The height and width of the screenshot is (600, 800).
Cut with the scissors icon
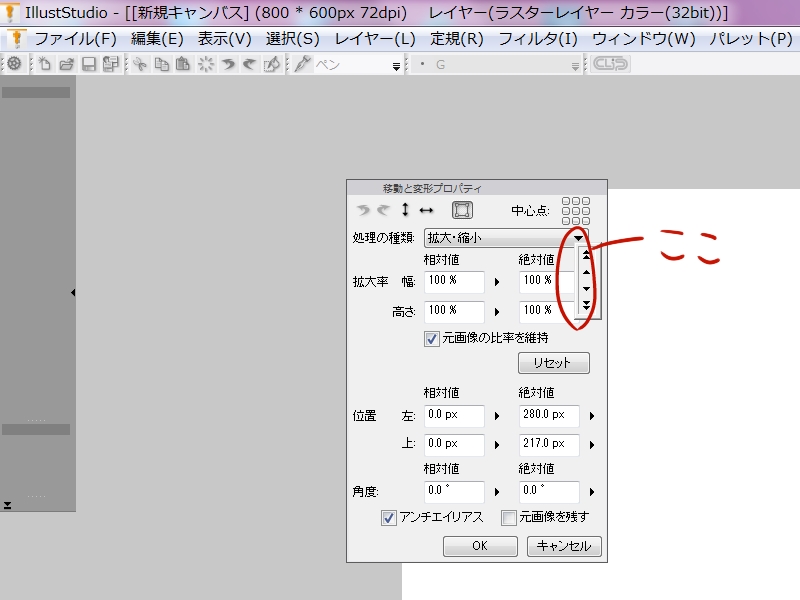pos(140,64)
